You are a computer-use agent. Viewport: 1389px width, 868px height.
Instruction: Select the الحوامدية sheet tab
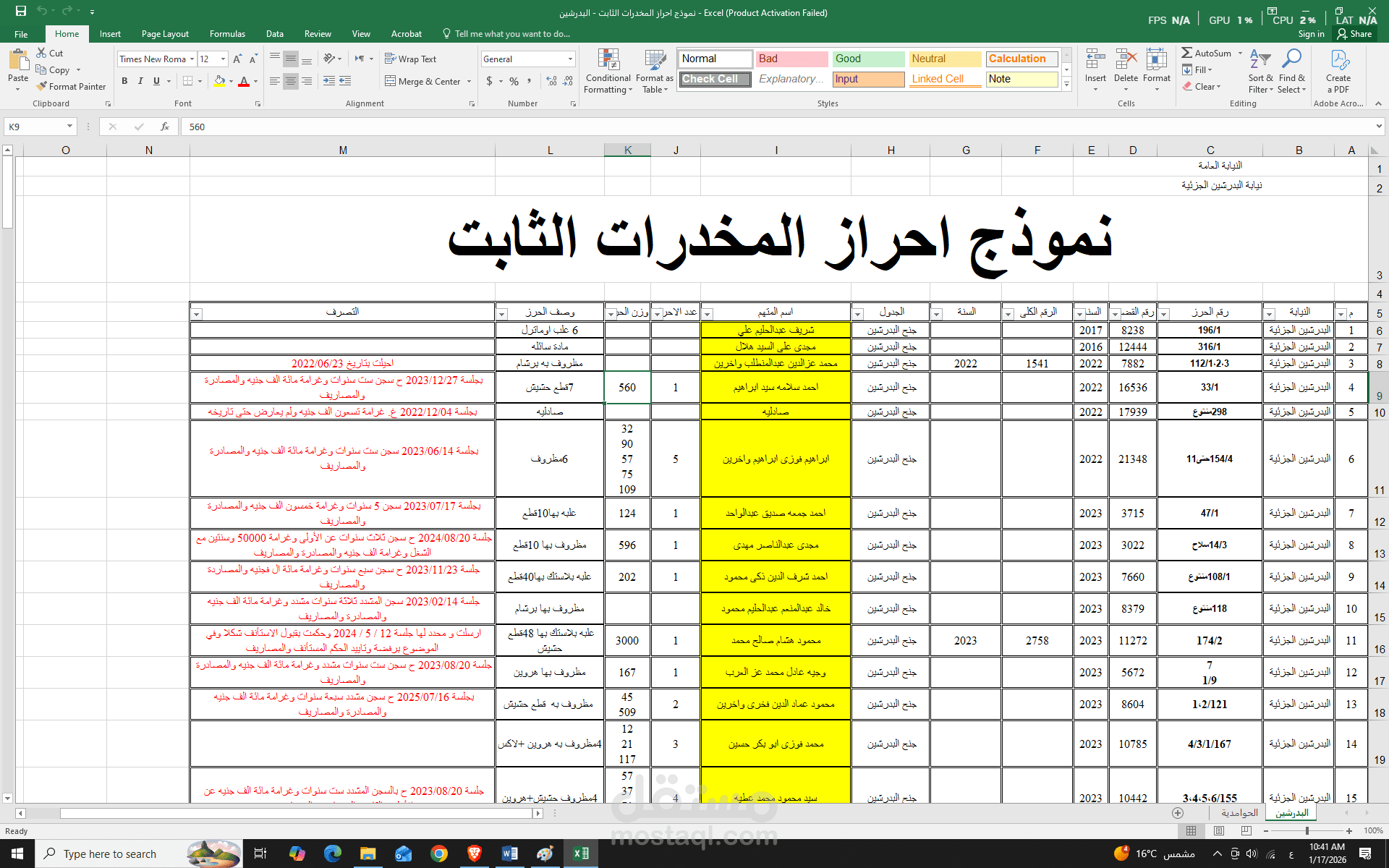pos(1239,813)
